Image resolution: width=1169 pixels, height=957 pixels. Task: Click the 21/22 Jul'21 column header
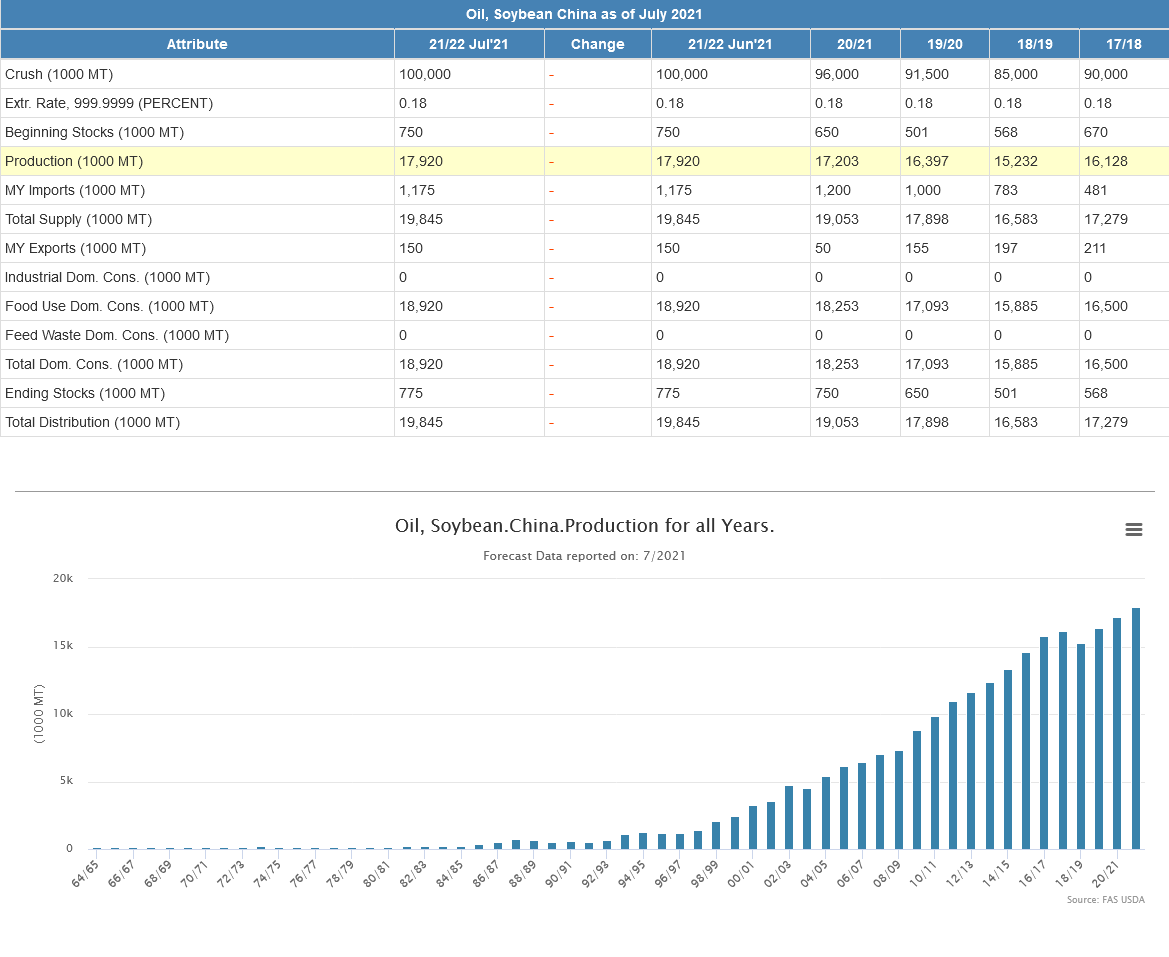469,44
